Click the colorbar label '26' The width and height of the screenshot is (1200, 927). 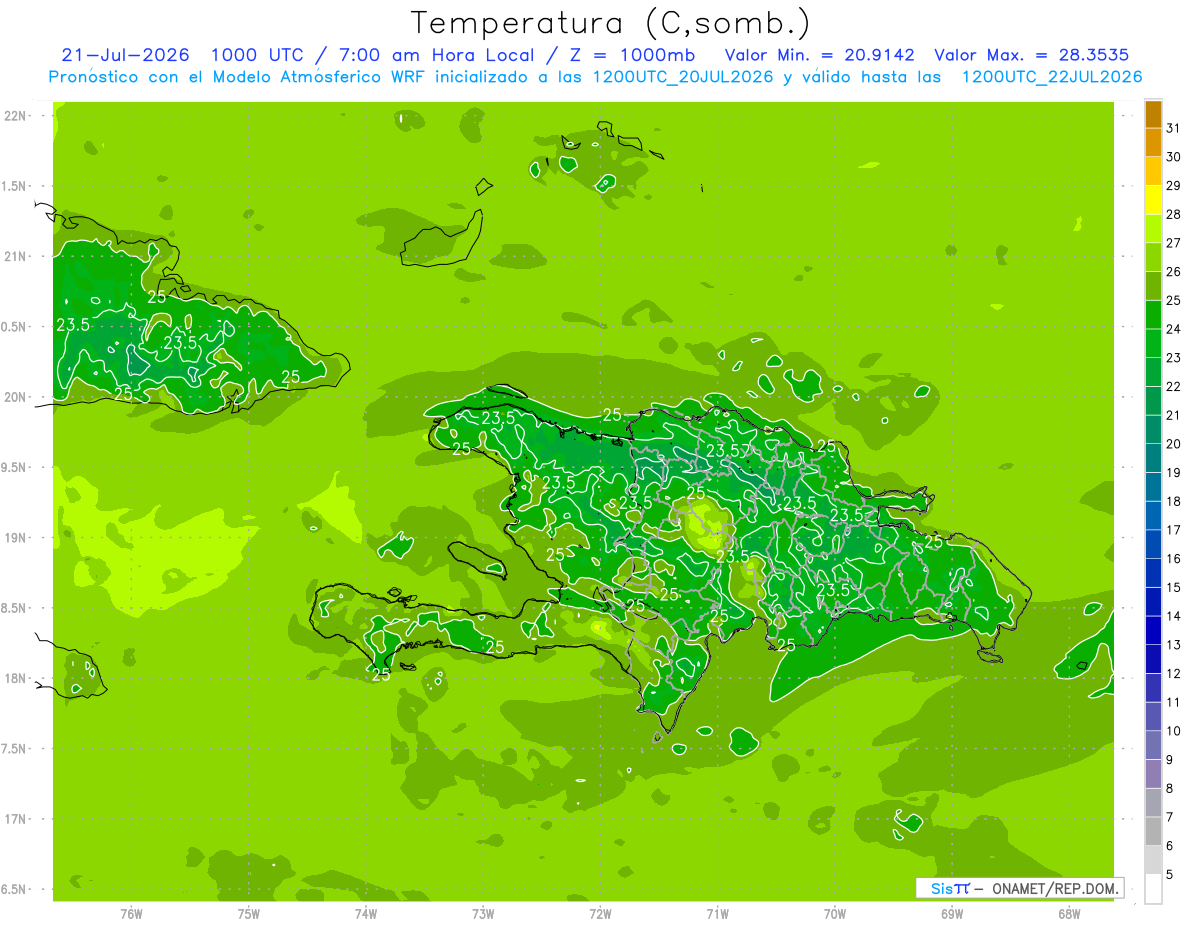click(1173, 272)
